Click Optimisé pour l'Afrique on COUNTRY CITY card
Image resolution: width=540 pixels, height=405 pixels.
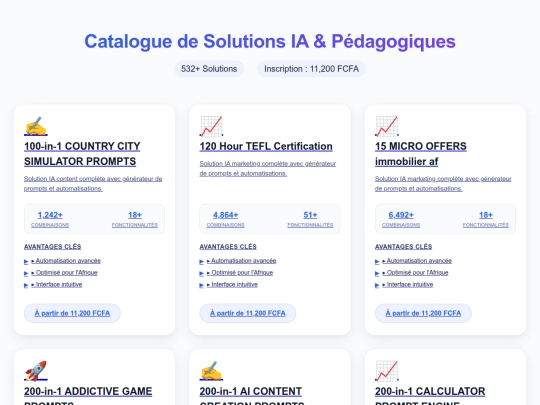64,272
